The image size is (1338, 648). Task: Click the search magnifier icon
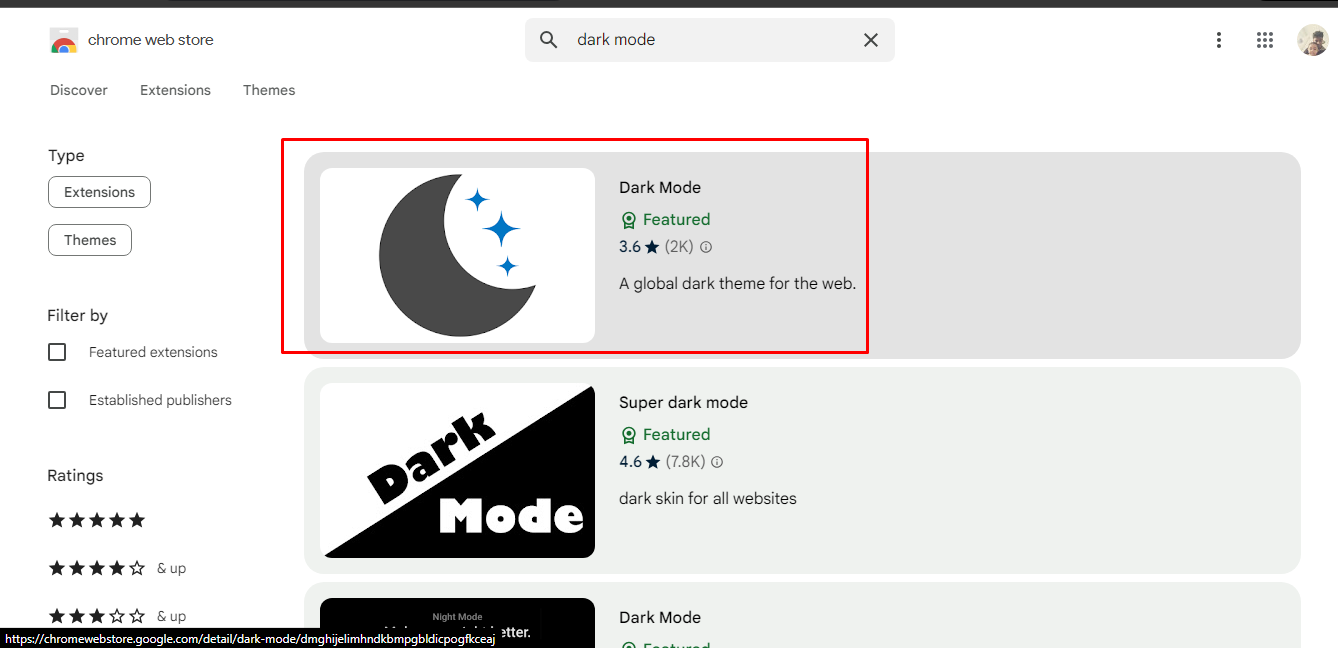coord(549,40)
